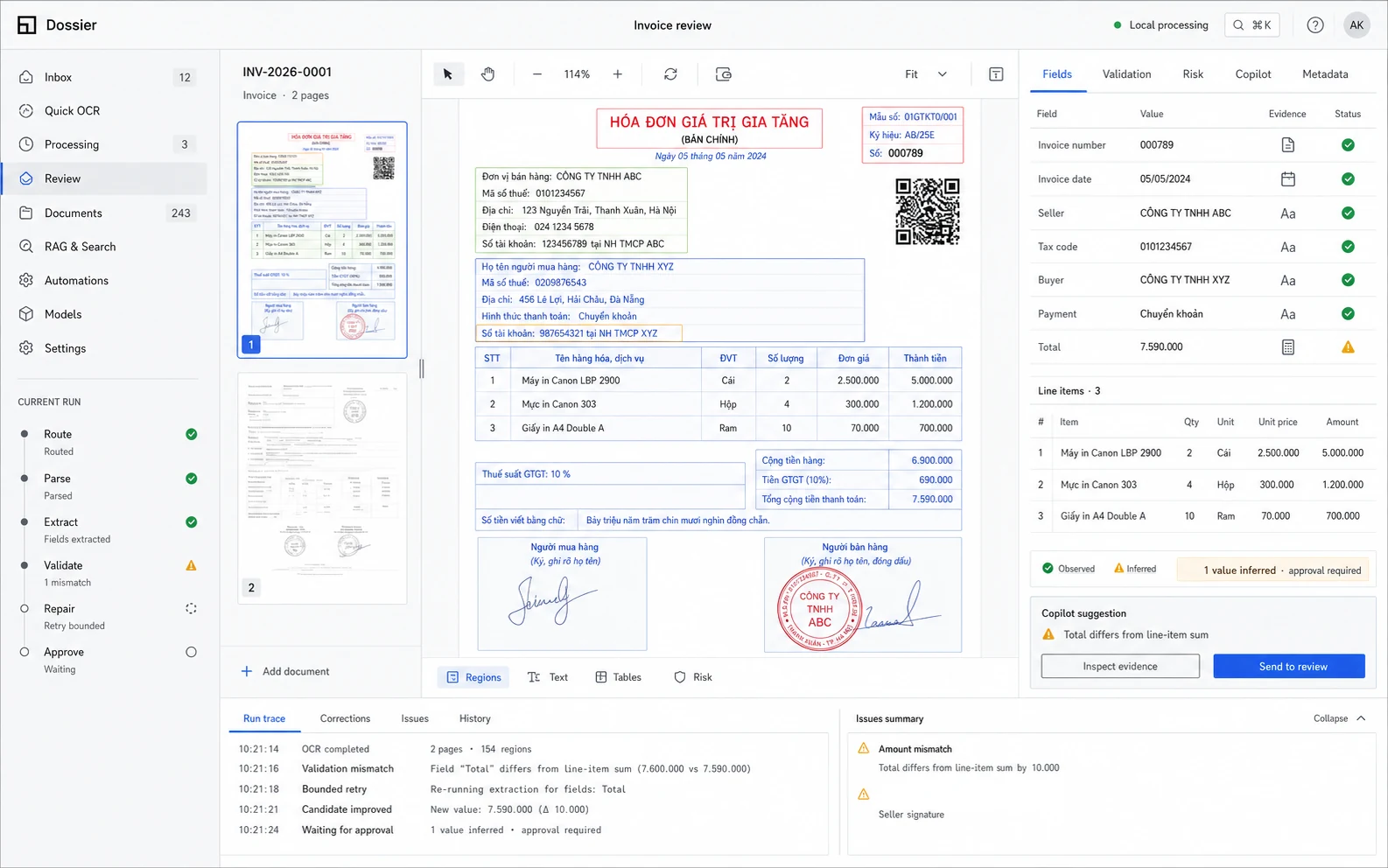
Task: Click the Inspect evidence button
Action: click(1120, 667)
